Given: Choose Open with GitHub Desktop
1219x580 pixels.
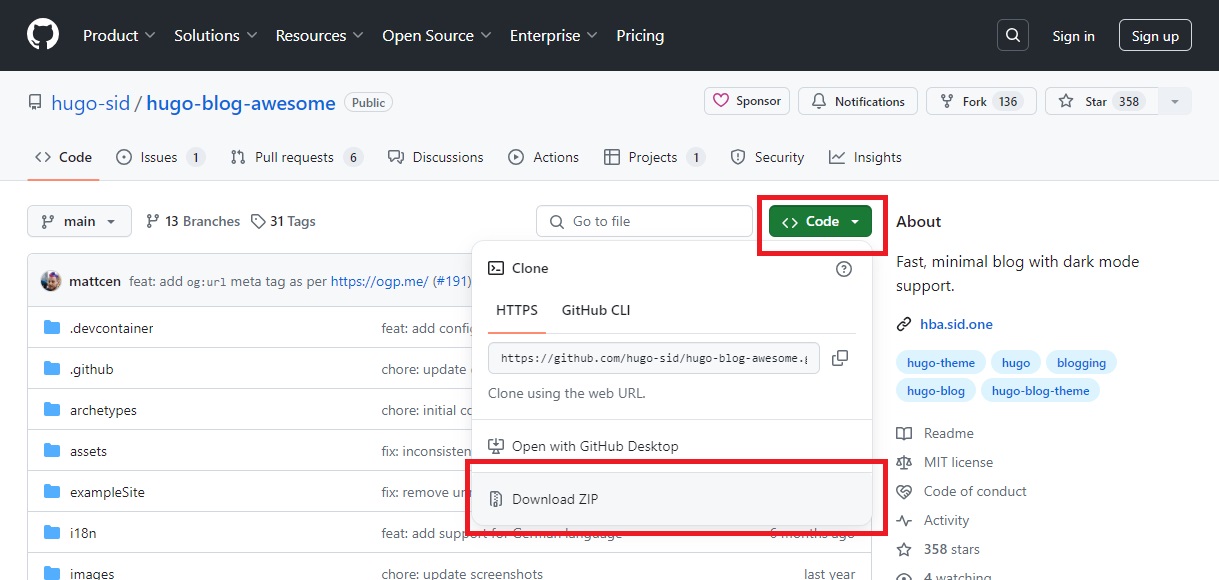Looking at the screenshot, I should [672, 446].
